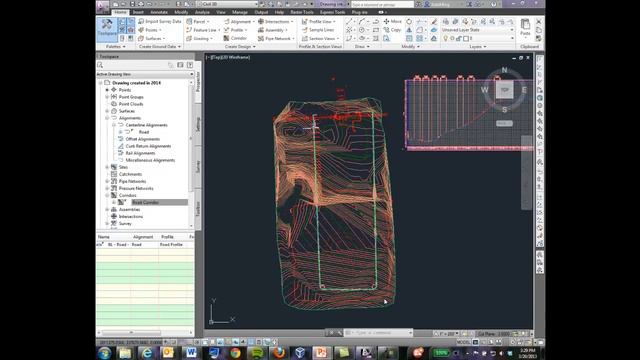This screenshot has width=640, height=360.
Task: Select Rail Alignments in tree
Action: [x=140, y=153]
